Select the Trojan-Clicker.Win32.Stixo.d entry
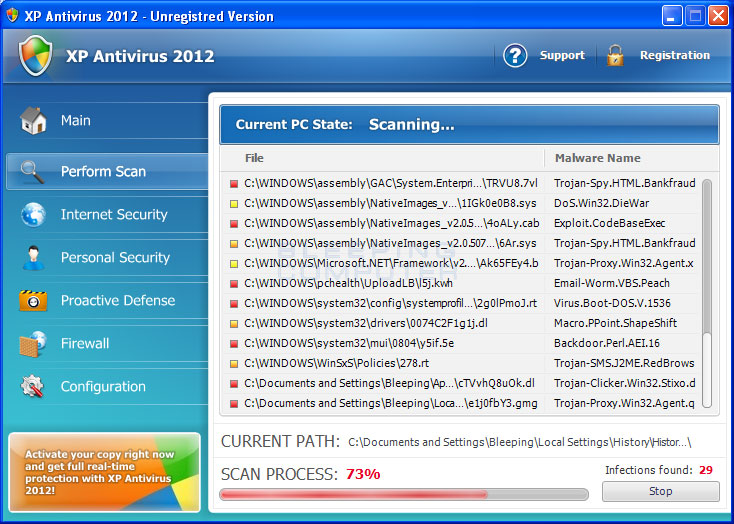734x524 pixels. click(x=624, y=384)
